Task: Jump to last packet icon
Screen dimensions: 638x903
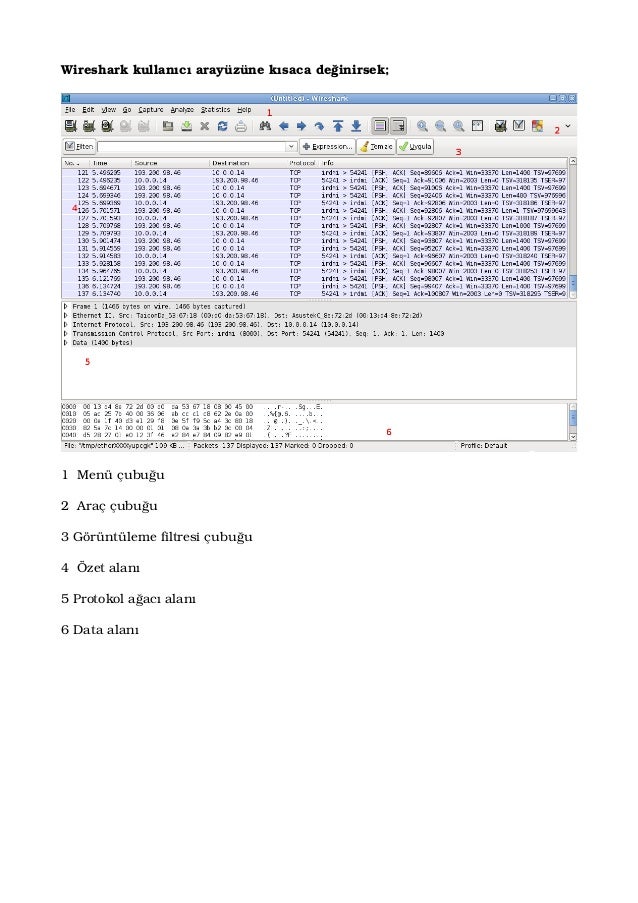Action: 356,126
